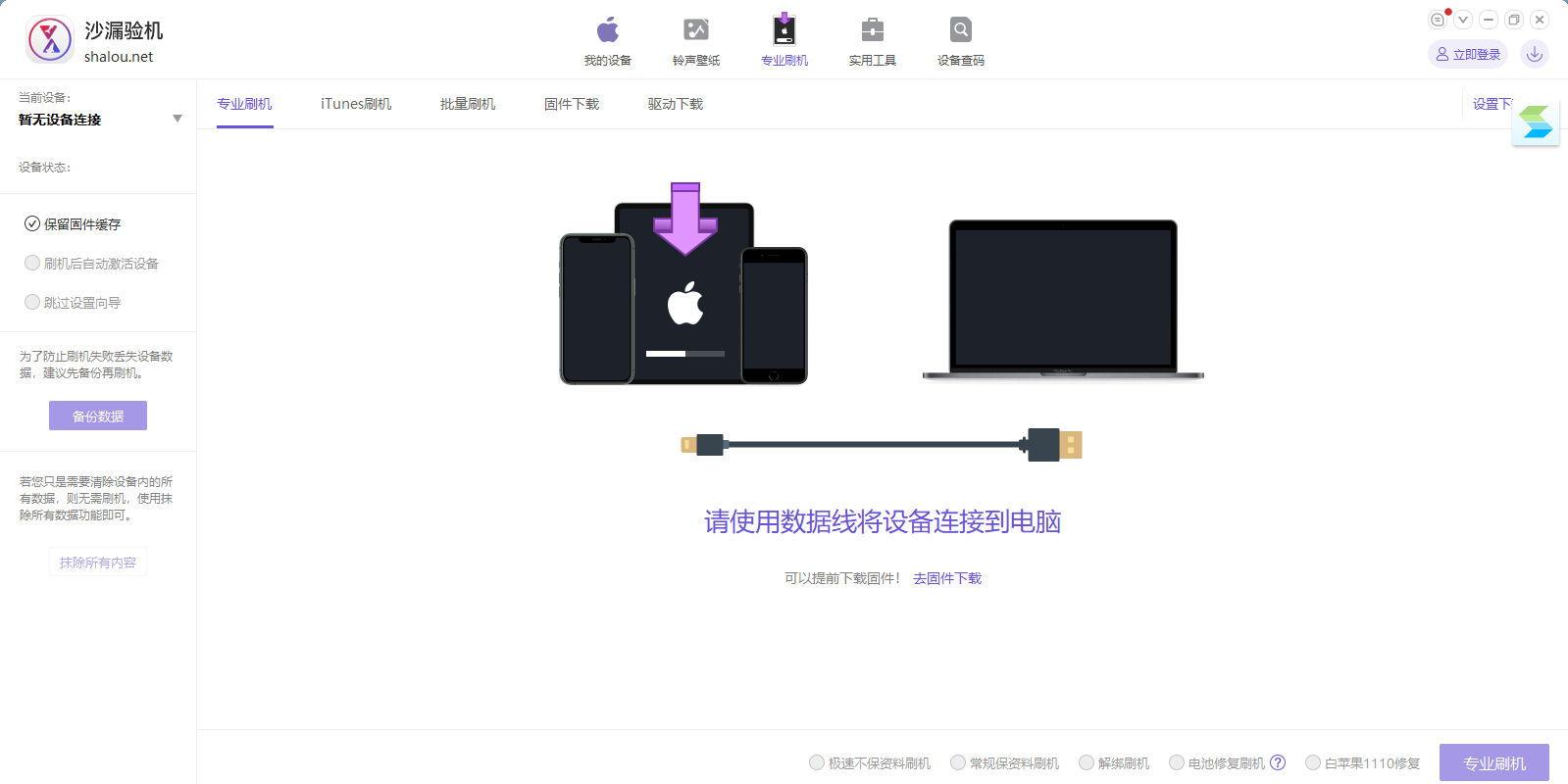Click the battery repair help question mark
Screen dimensions: 1568x784
1278,762
